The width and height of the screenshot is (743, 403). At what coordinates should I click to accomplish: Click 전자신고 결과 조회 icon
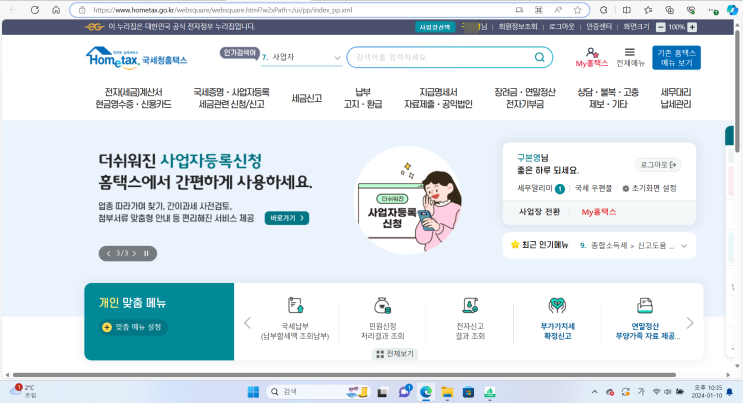click(x=470, y=305)
